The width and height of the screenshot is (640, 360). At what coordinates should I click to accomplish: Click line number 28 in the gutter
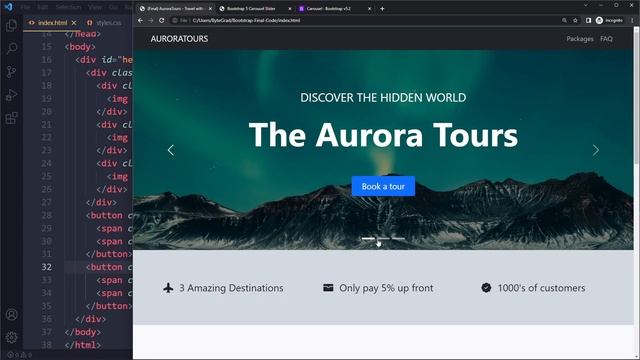47,215
